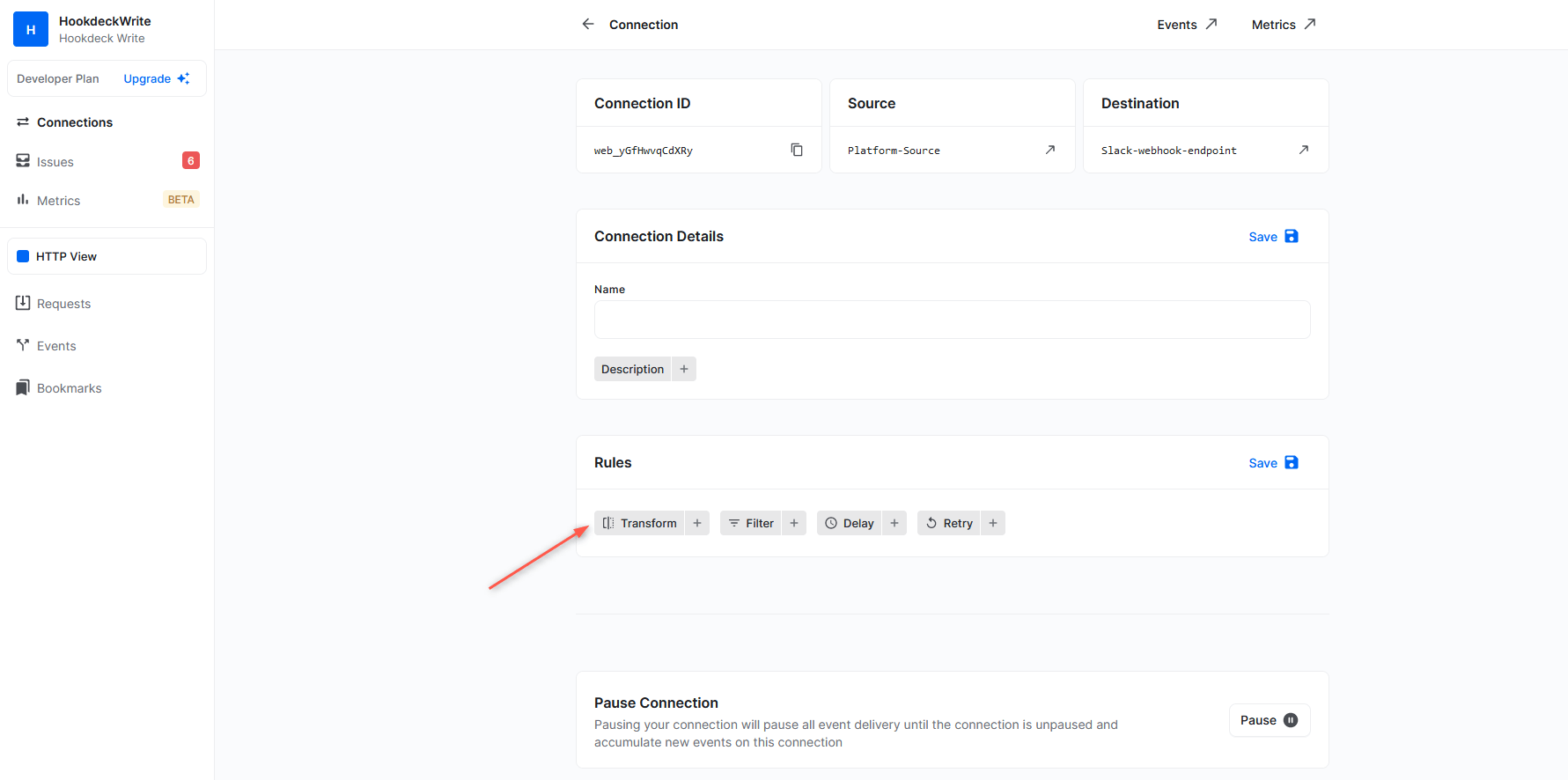Expand Description with its plus icon
This screenshot has height=780, width=1568.
(x=684, y=369)
